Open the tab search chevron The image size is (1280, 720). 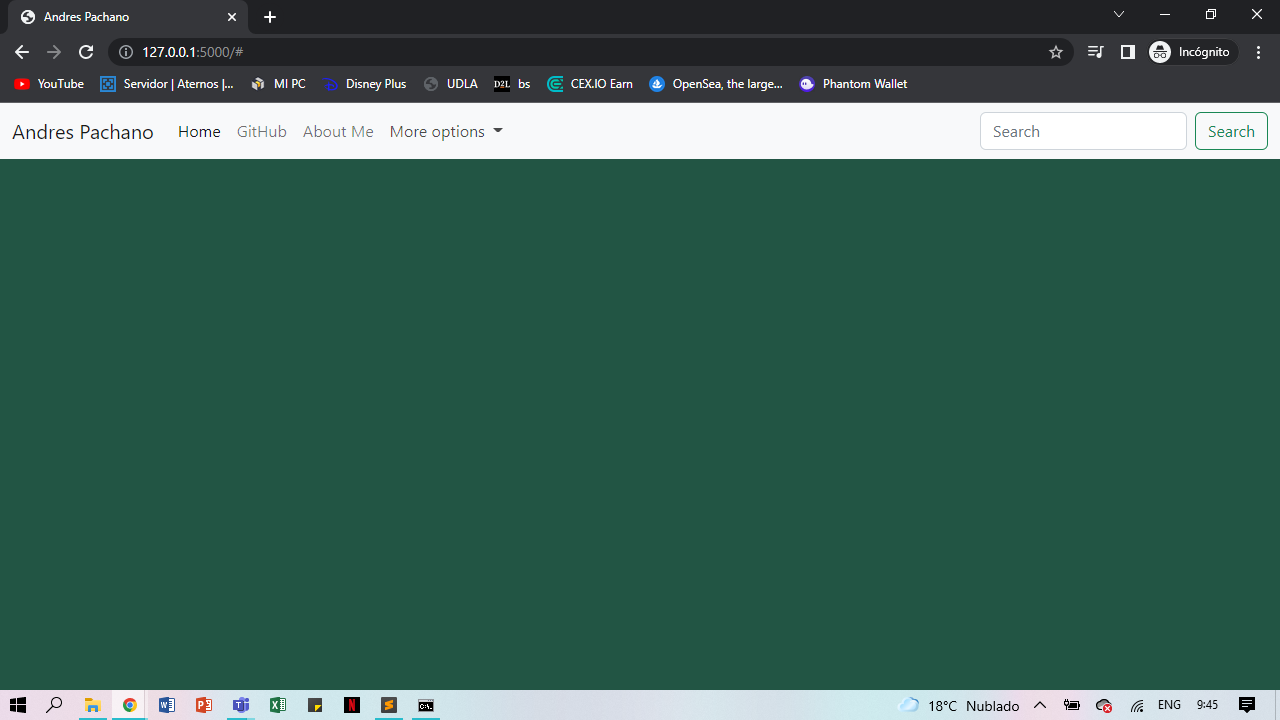[x=1119, y=14]
